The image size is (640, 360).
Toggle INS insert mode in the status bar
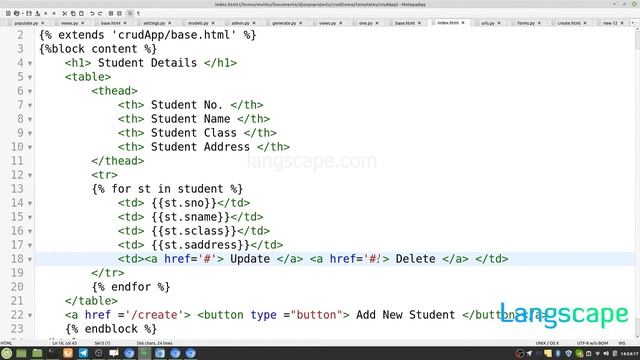pyautogui.click(x=622, y=343)
